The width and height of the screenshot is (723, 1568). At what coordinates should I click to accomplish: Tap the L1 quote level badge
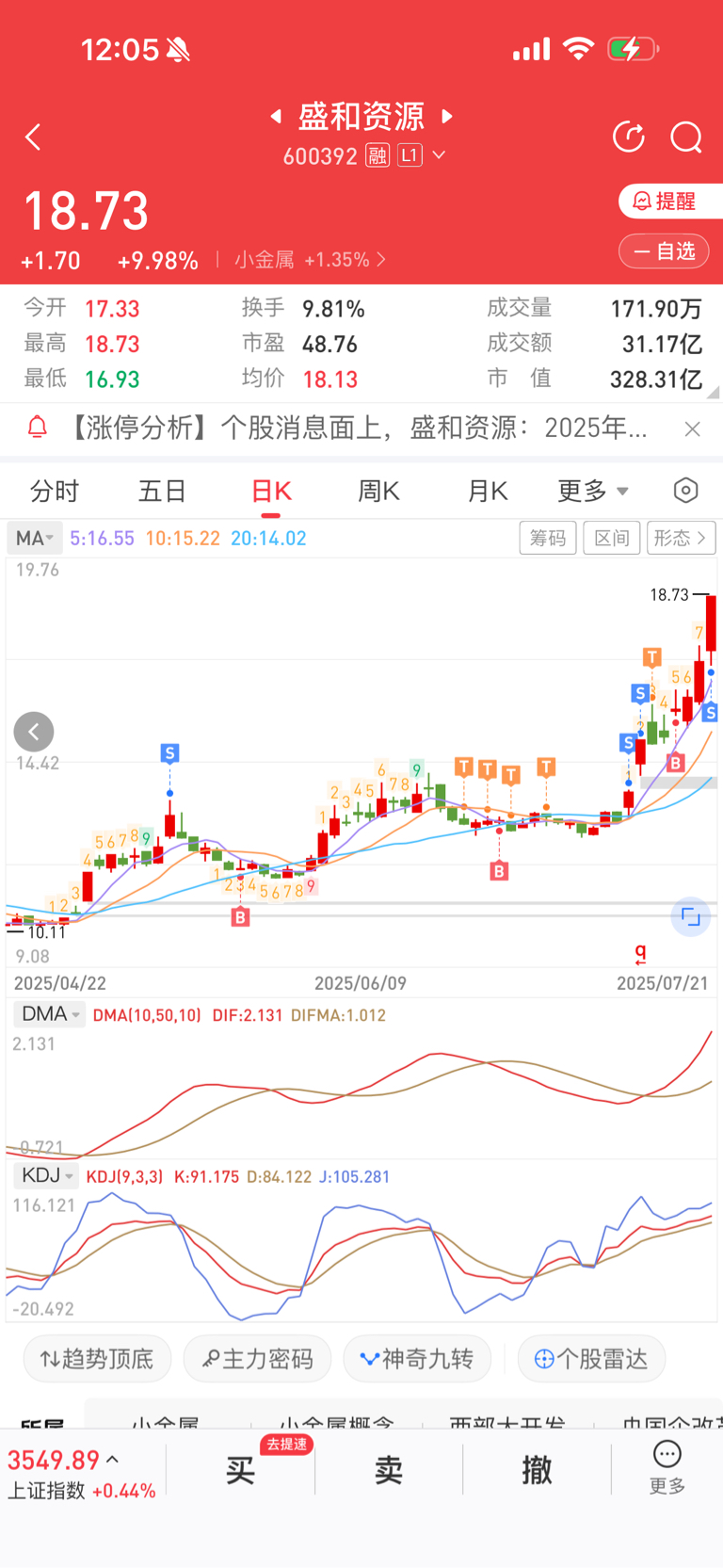pyautogui.click(x=410, y=155)
